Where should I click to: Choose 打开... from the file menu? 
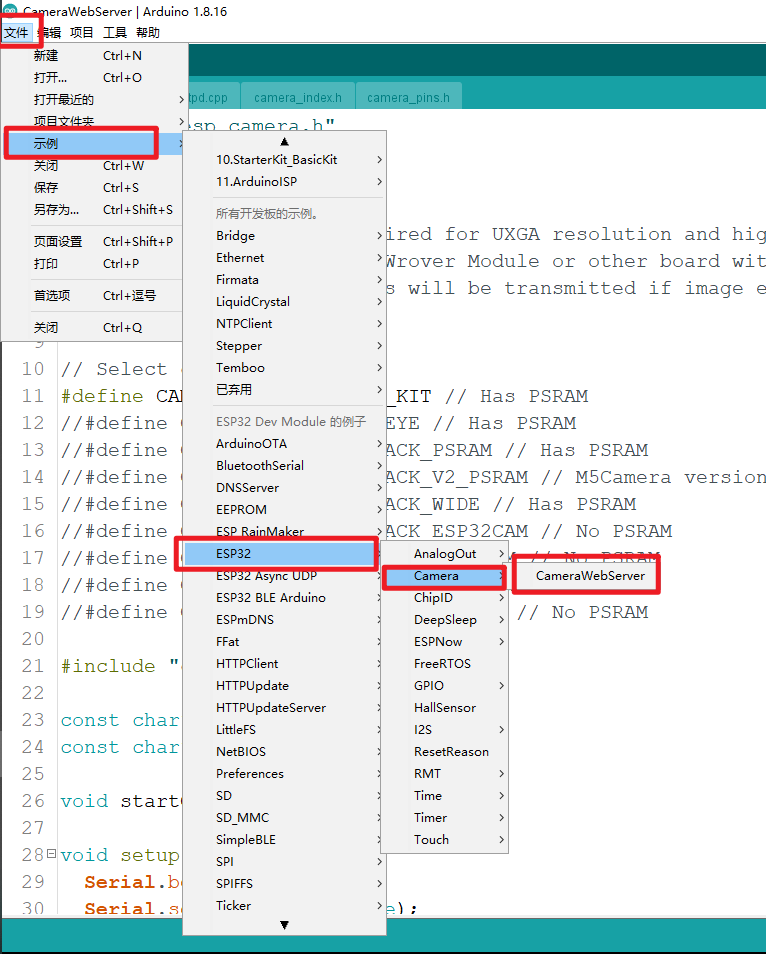[93, 78]
